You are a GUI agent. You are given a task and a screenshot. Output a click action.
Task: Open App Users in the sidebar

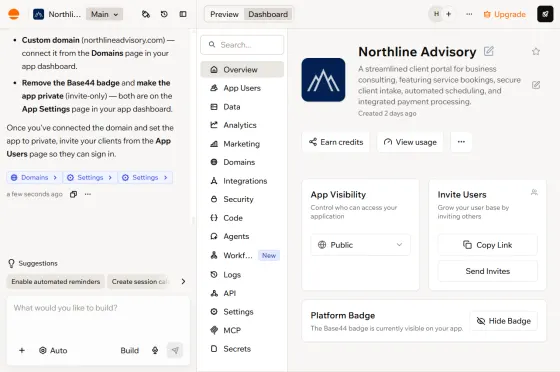[x=242, y=88]
